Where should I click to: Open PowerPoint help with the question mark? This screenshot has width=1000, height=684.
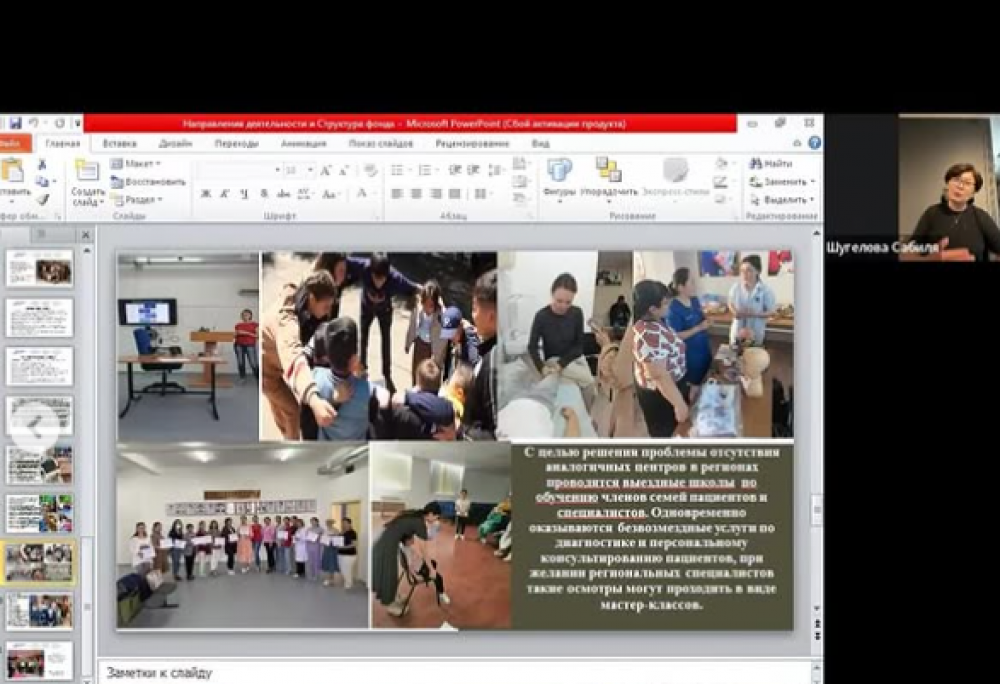[x=814, y=143]
